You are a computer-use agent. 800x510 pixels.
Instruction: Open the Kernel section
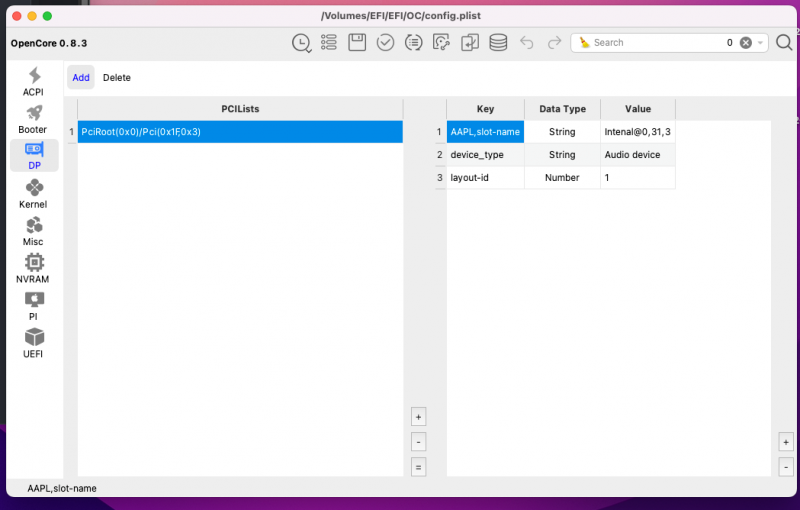click(x=34, y=194)
